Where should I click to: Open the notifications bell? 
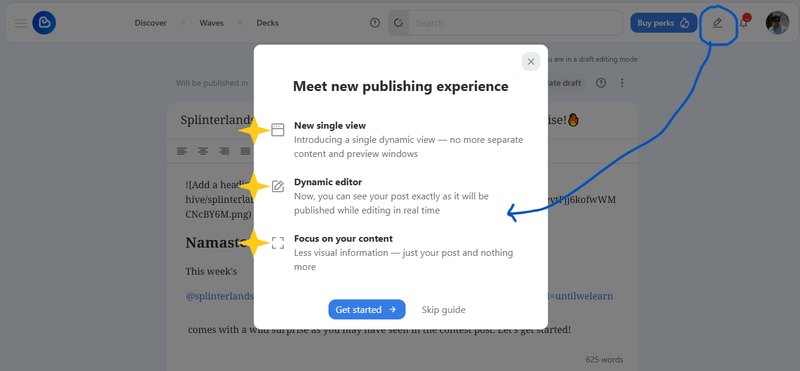744,23
